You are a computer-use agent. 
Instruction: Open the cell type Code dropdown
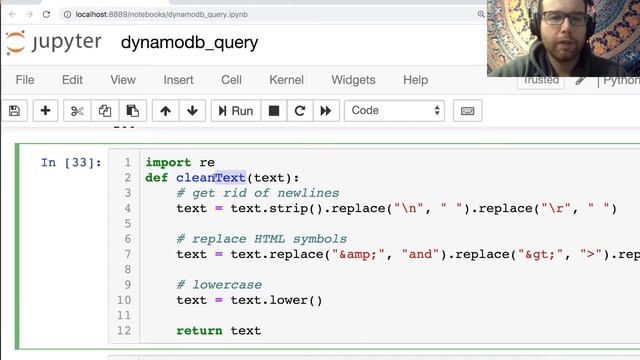point(394,111)
